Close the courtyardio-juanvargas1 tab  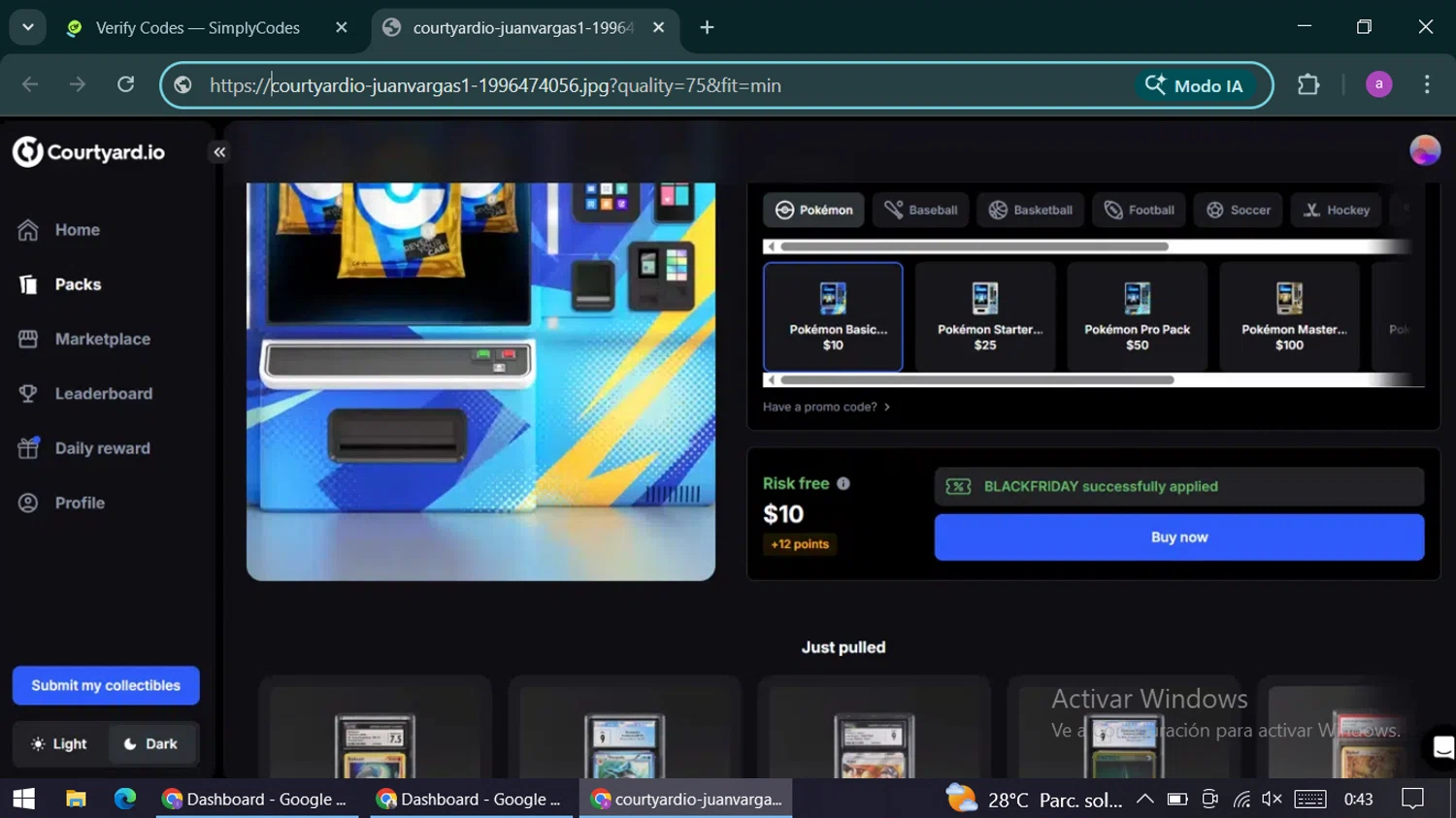[x=659, y=28]
